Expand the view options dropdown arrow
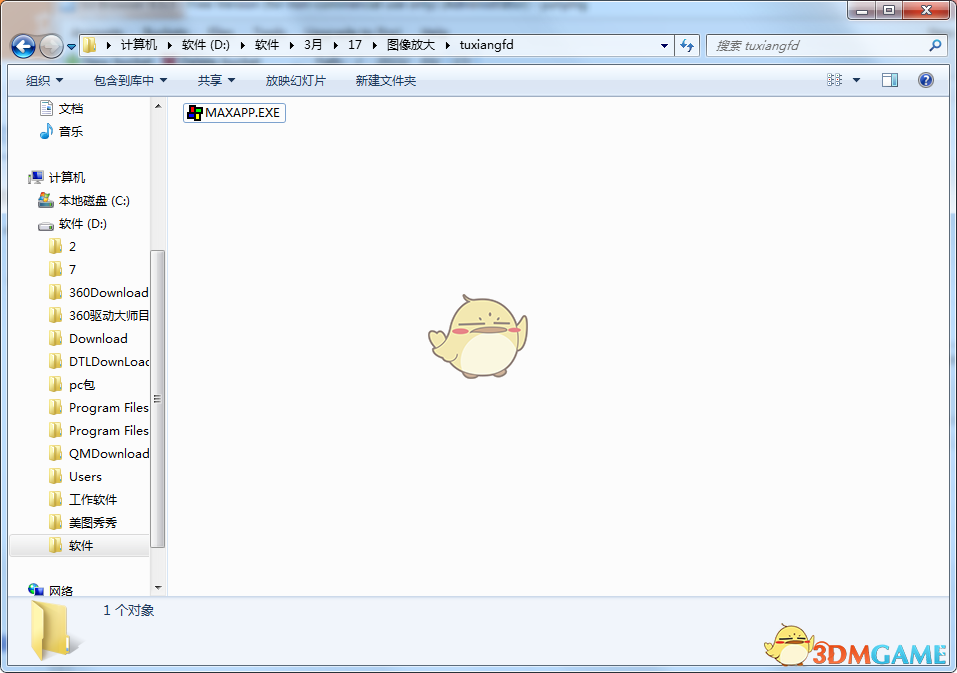The image size is (957, 673). point(856,80)
